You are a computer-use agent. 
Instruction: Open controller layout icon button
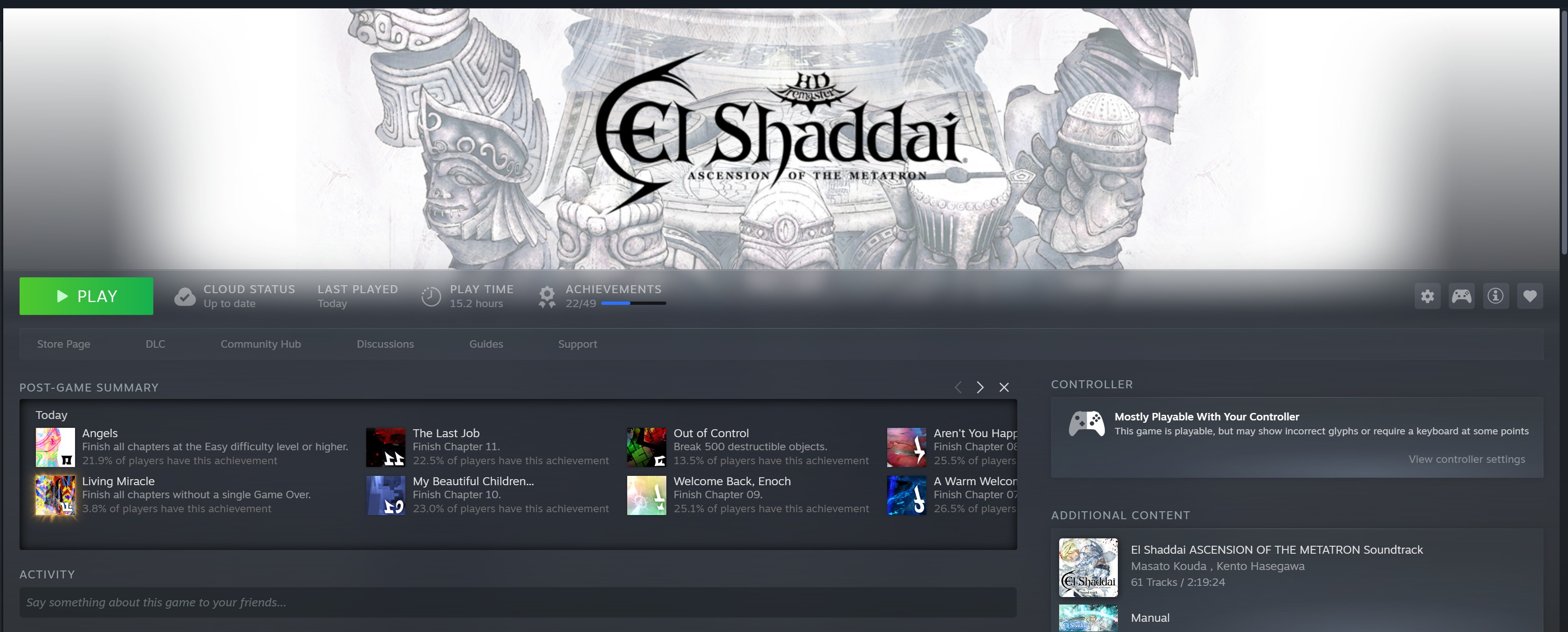(x=1461, y=296)
